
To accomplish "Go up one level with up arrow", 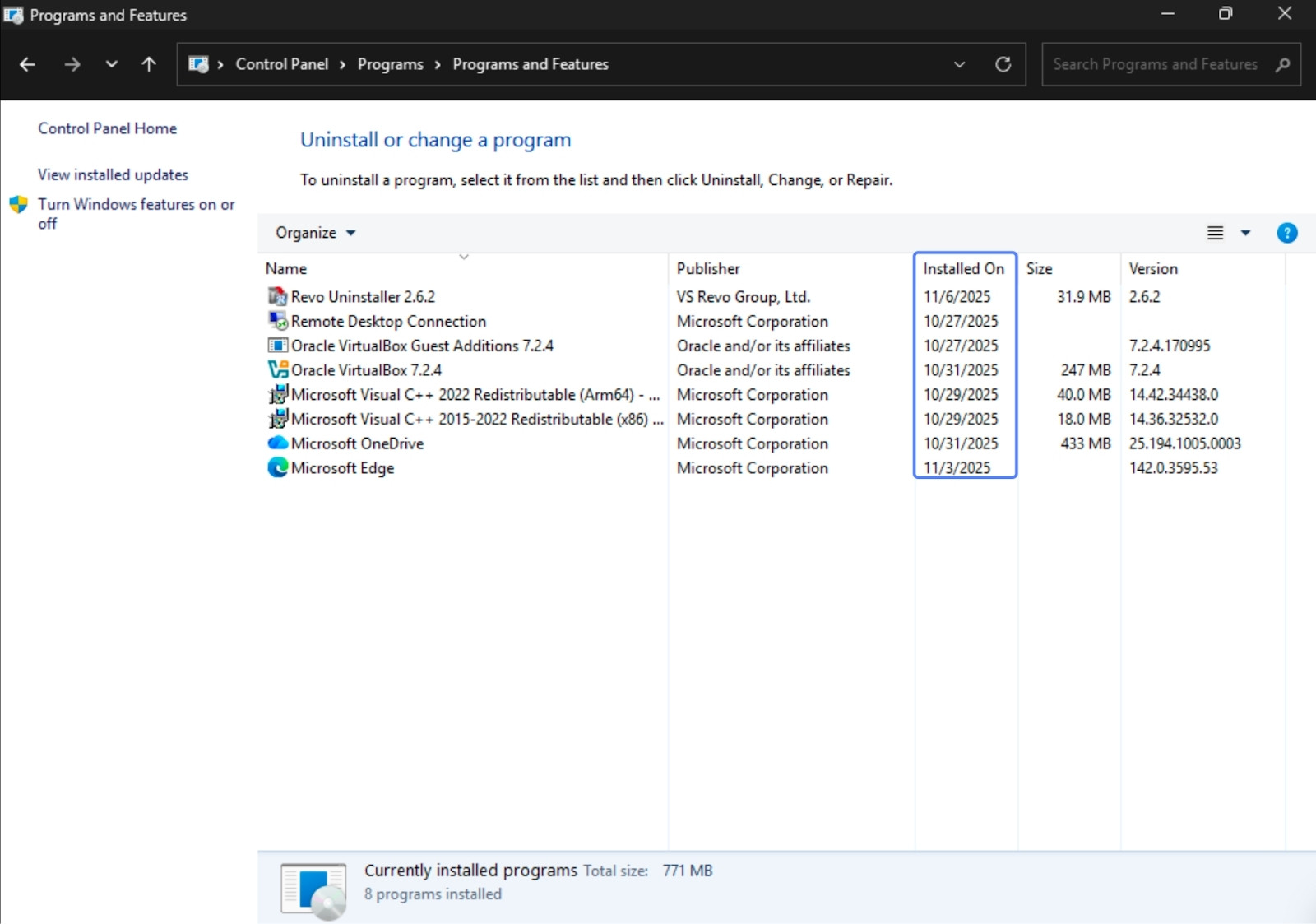I will [x=149, y=64].
